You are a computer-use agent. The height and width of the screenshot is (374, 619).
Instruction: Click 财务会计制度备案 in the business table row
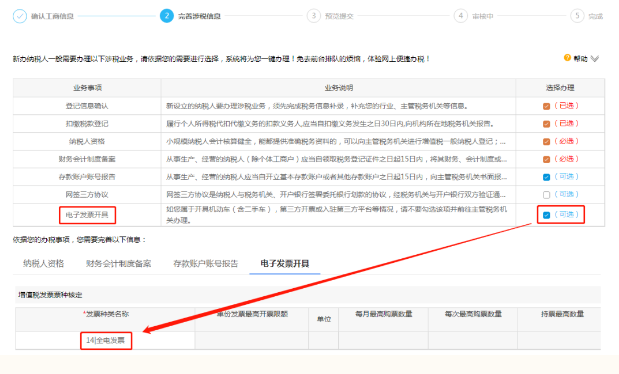pyautogui.click(x=87, y=159)
